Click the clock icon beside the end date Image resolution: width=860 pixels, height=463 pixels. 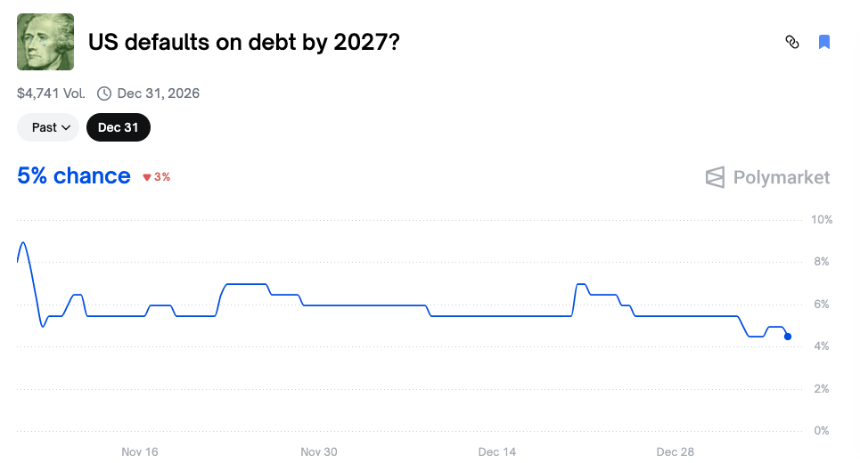pos(104,93)
